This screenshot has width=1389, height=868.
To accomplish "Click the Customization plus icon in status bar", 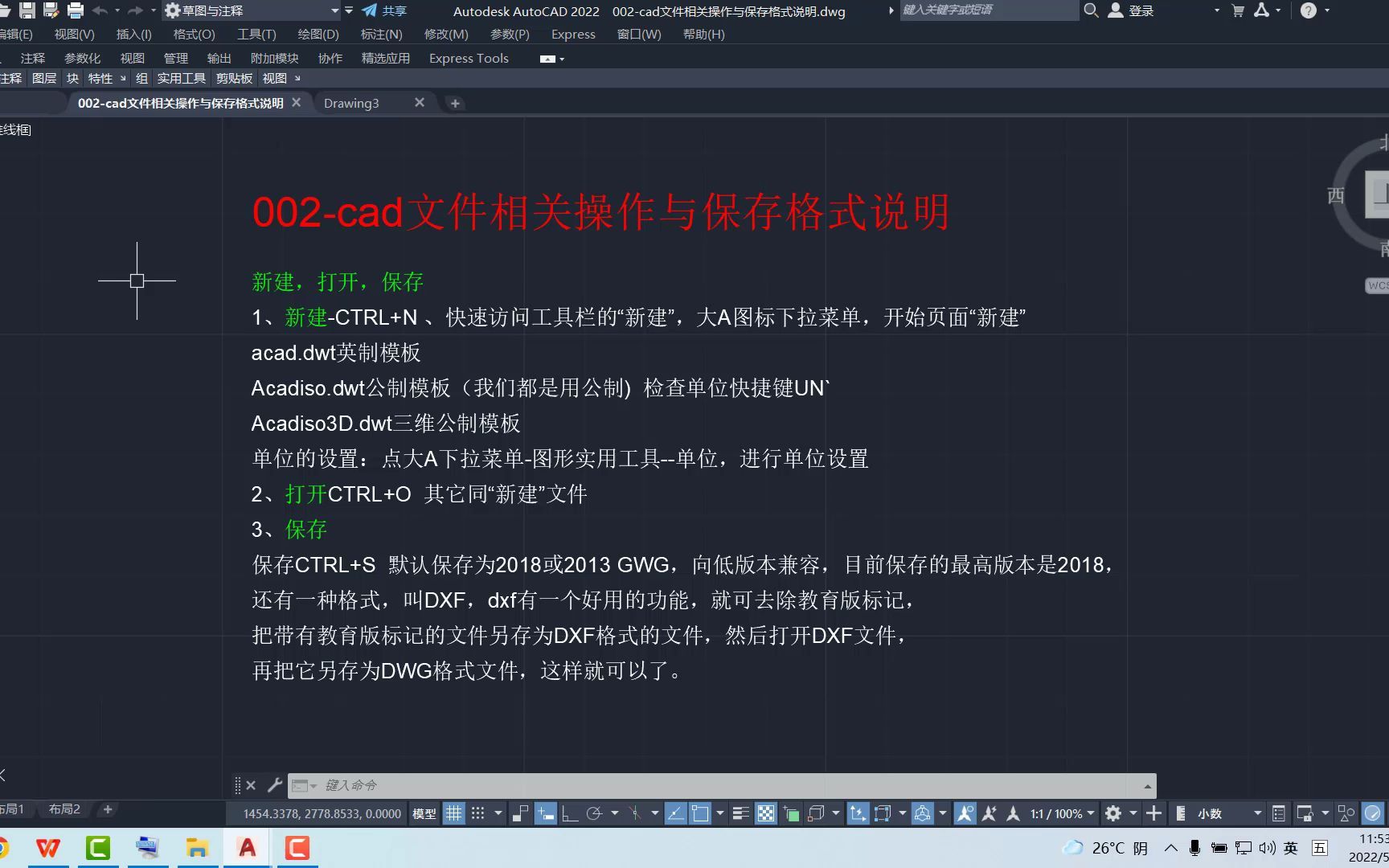I will coord(1153,813).
